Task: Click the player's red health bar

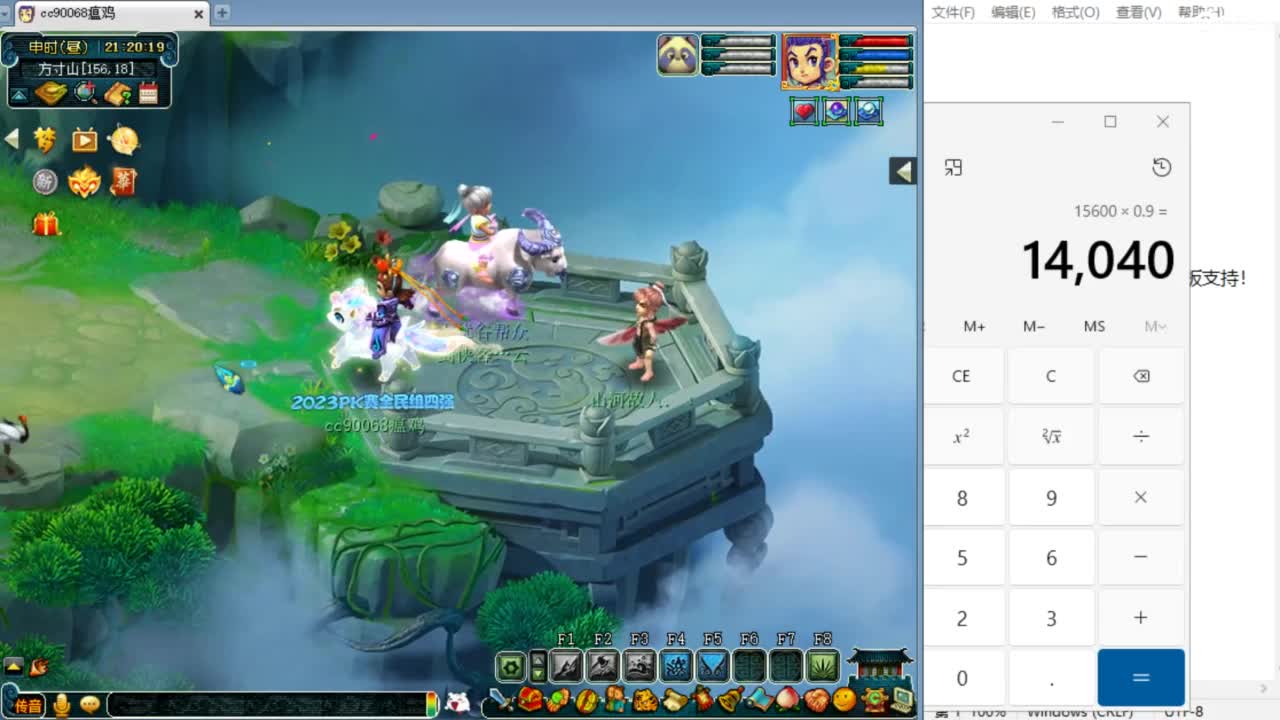Action: (x=878, y=42)
